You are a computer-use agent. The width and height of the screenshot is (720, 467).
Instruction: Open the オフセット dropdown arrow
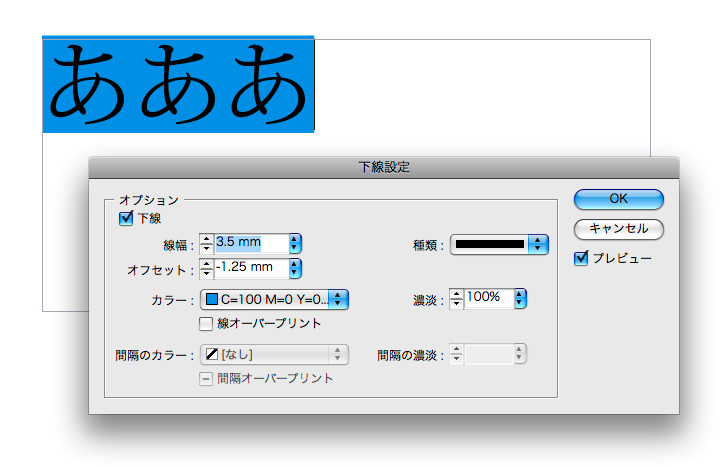(295, 268)
